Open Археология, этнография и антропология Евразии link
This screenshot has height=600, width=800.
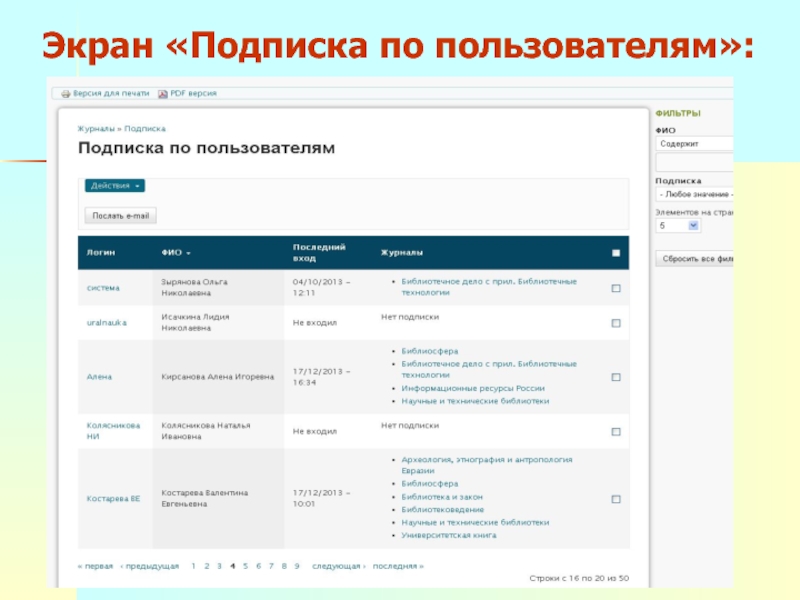click(487, 465)
